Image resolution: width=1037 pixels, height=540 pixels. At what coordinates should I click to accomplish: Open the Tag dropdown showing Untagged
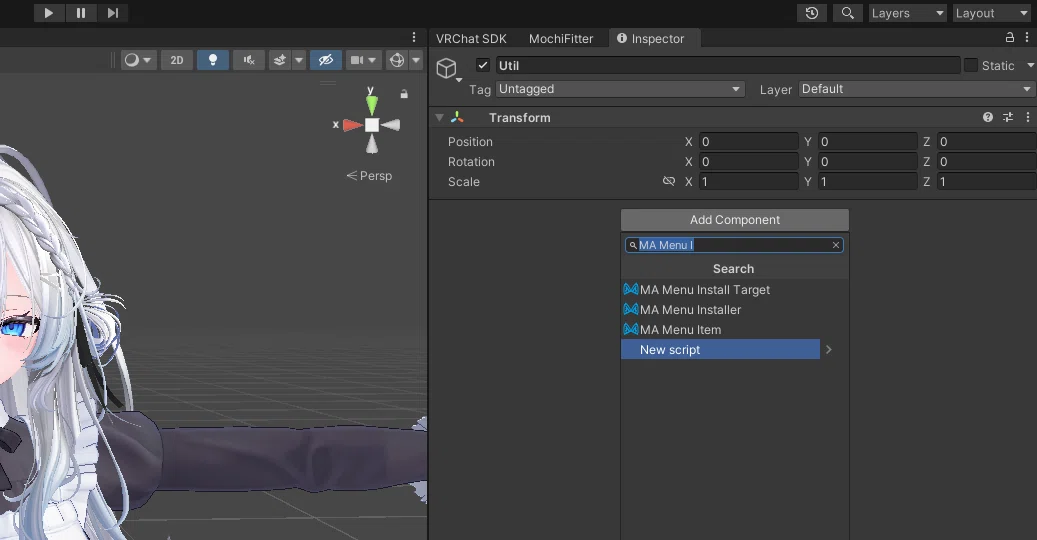[x=620, y=89]
